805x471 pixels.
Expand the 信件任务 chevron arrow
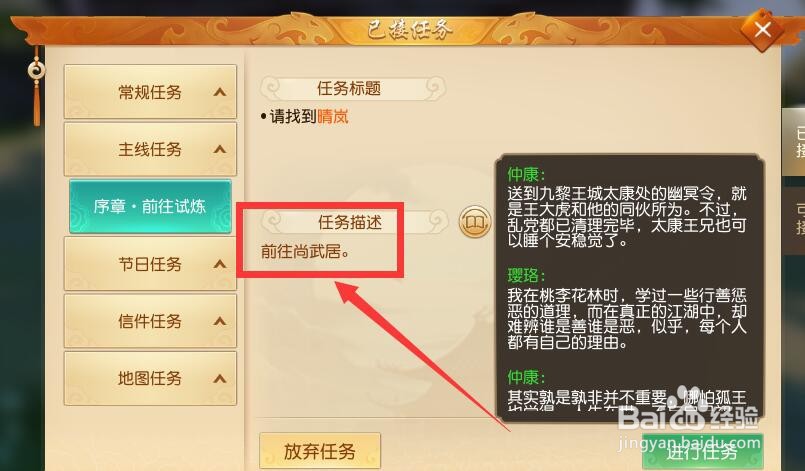[220, 321]
